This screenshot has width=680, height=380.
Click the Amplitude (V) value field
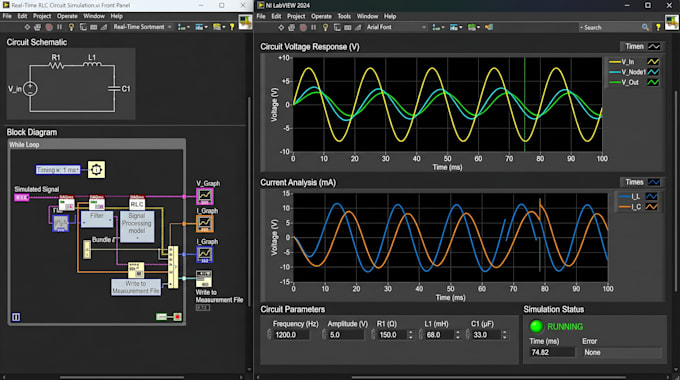[x=346, y=335]
